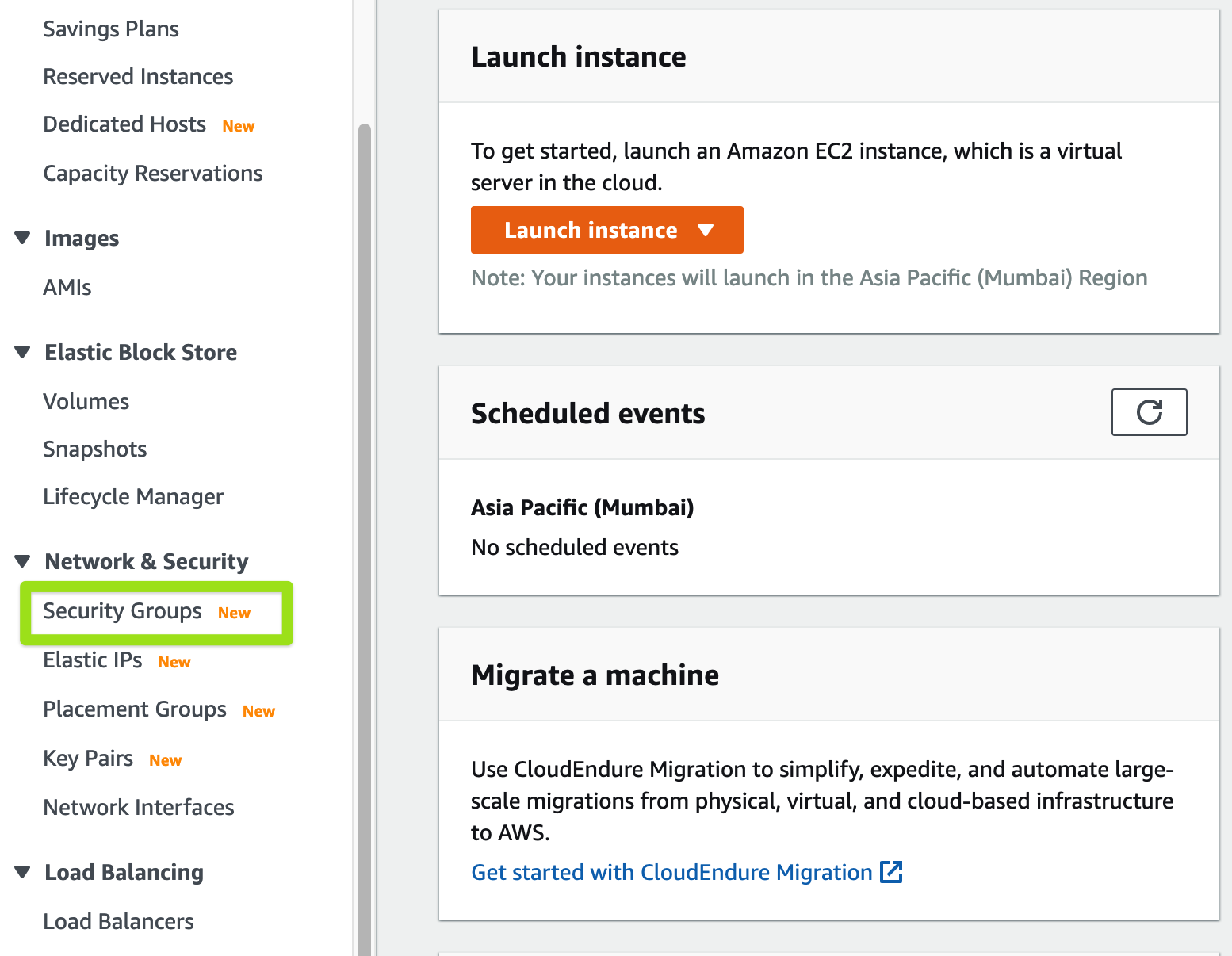Click the external link icon beside CloudEndure Migration

pyautogui.click(x=892, y=872)
